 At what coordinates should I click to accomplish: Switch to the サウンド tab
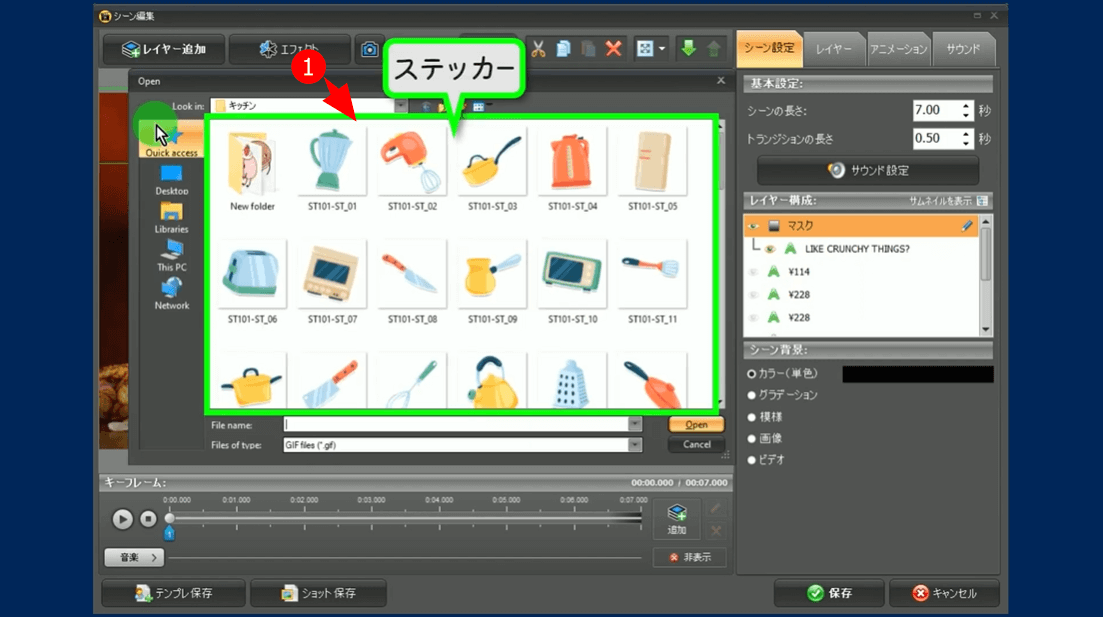coord(963,49)
